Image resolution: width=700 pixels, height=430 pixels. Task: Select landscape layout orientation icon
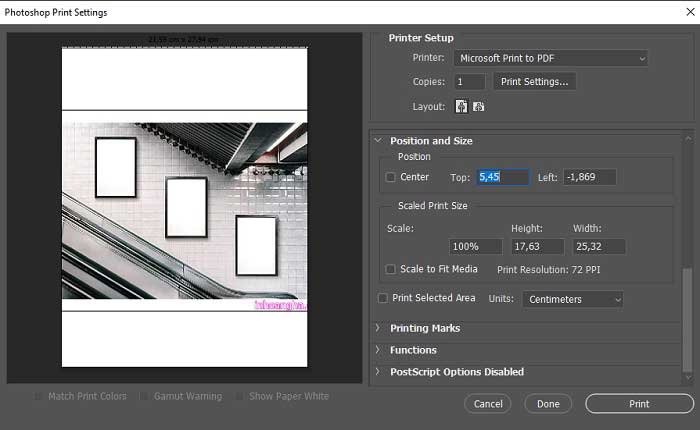478,106
